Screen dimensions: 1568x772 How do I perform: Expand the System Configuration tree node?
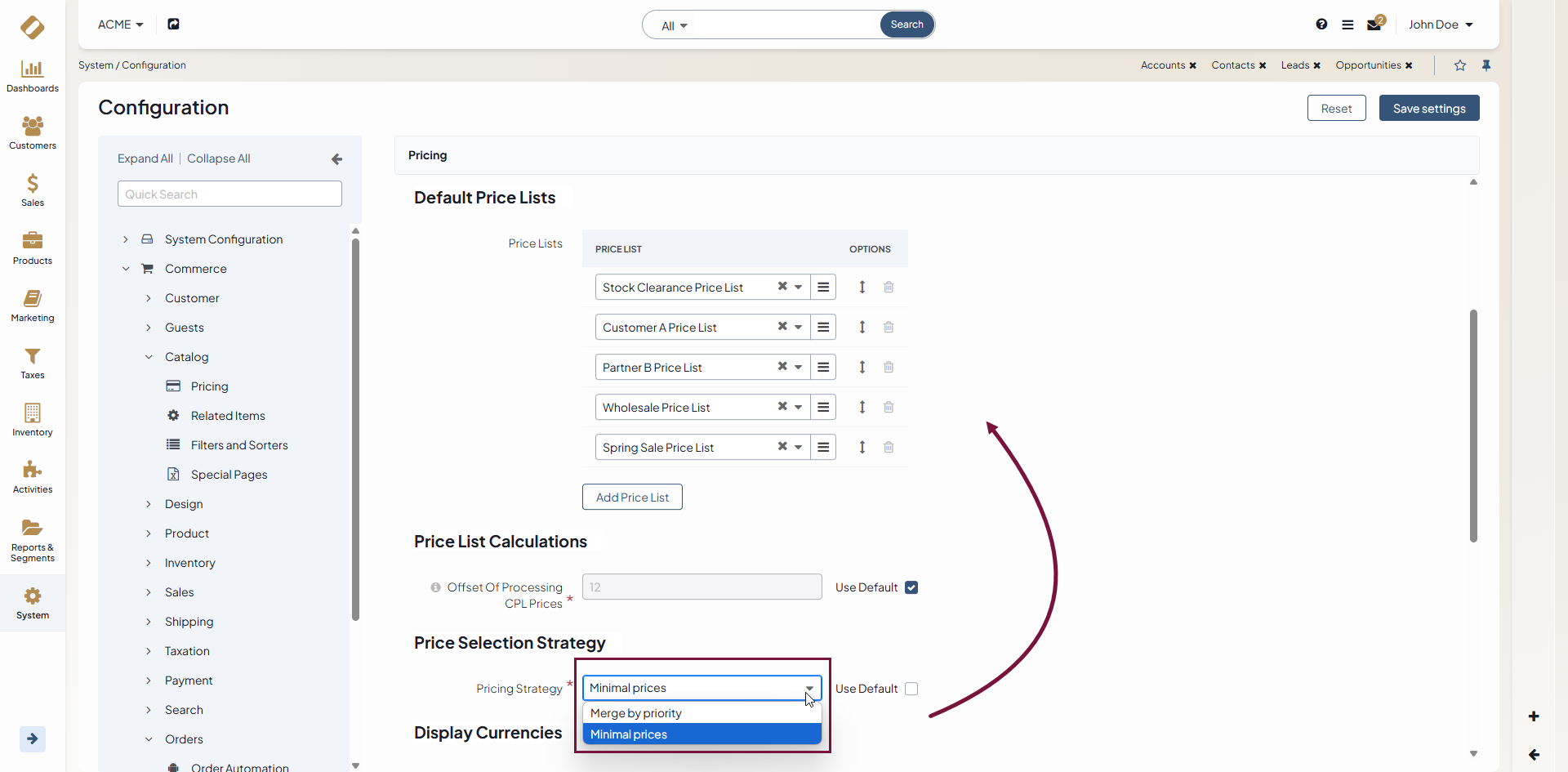click(125, 239)
